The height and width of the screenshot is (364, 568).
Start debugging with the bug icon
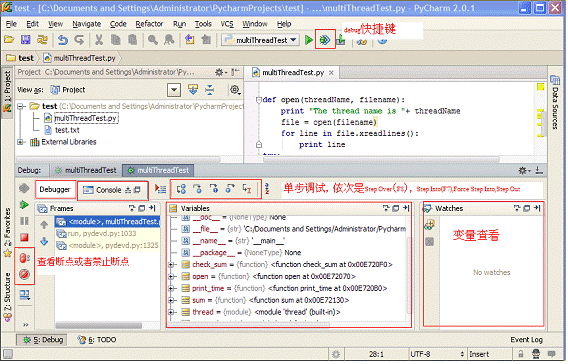[325, 40]
